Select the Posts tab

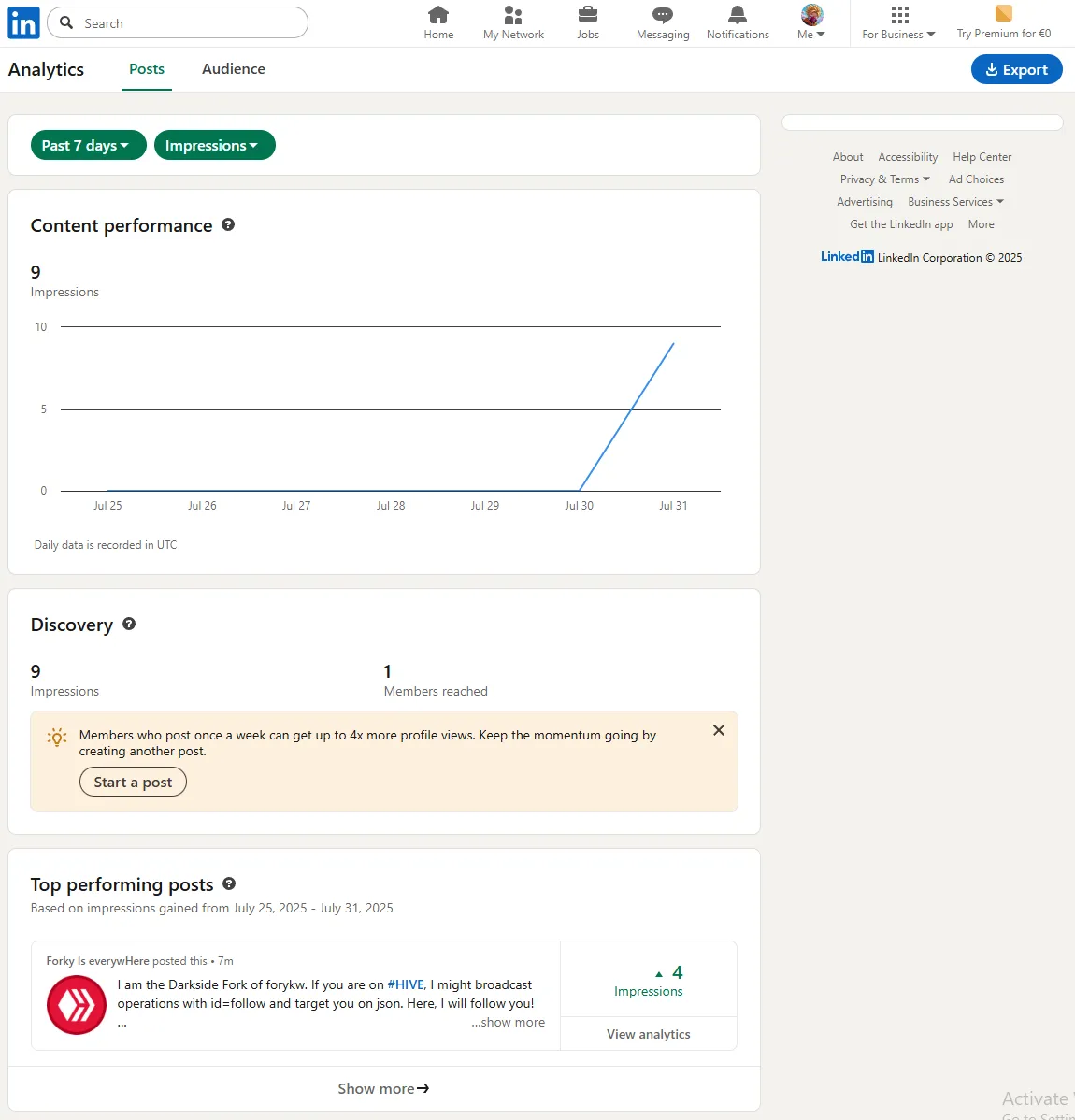point(147,69)
